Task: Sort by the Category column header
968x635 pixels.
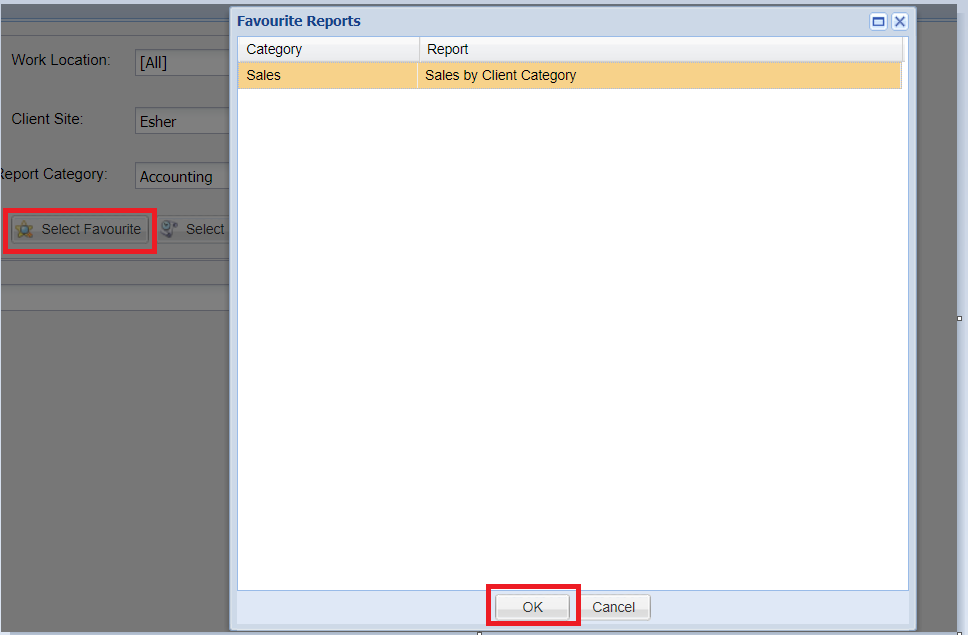Action: (328, 49)
